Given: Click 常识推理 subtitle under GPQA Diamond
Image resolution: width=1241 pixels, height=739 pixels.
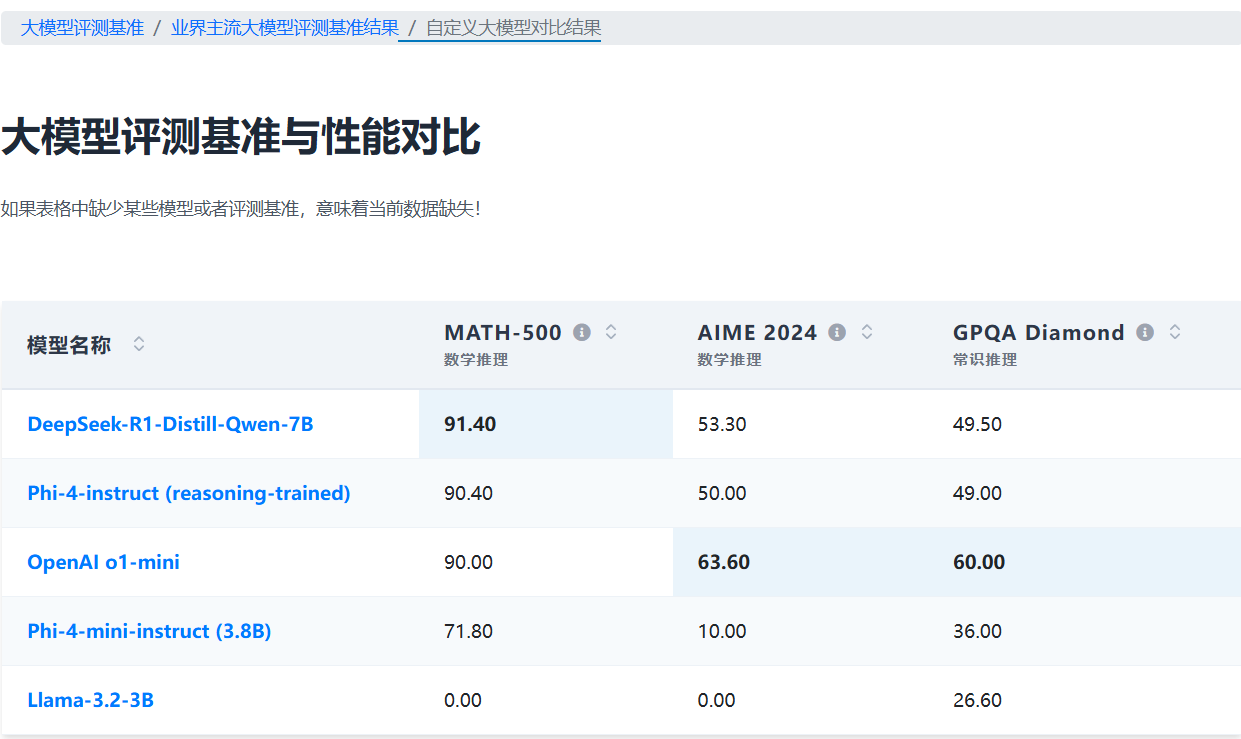Looking at the screenshot, I should tap(985, 360).
